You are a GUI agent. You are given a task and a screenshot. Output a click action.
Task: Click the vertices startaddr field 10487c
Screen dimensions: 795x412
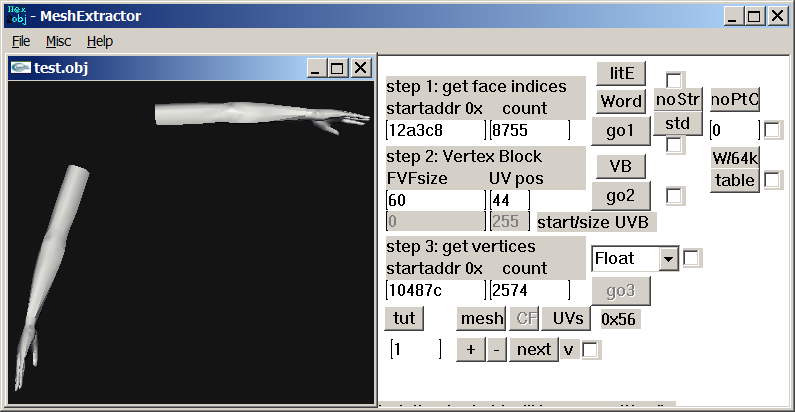click(x=436, y=290)
